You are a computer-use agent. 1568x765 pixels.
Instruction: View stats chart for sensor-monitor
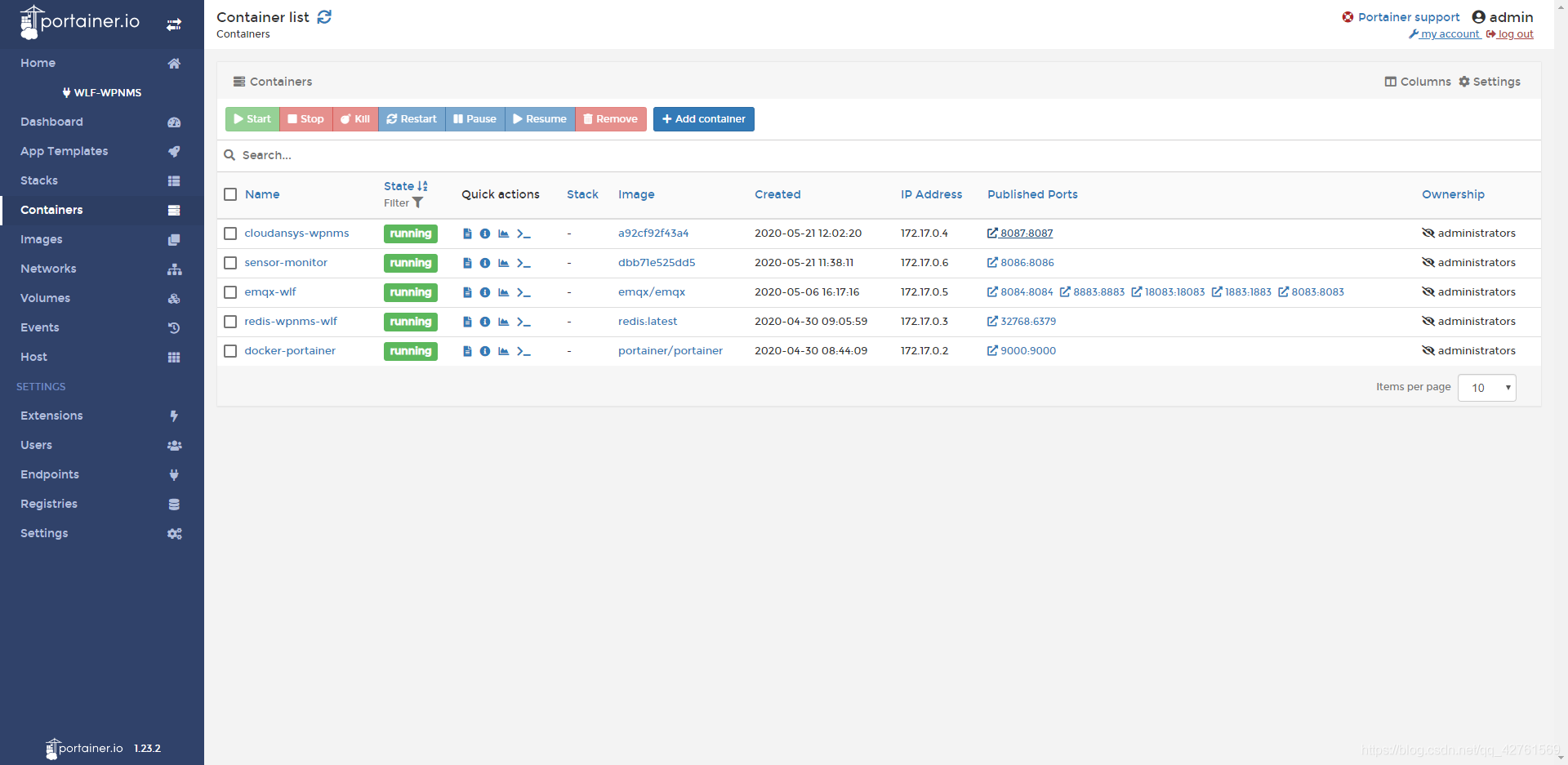504,263
